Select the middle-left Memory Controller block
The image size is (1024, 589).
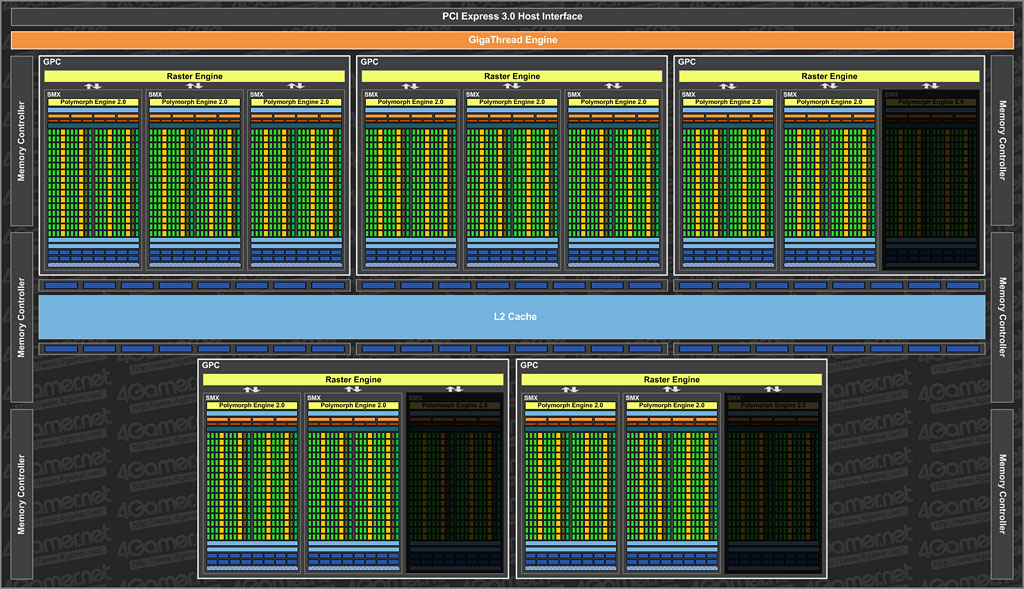pos(21,316)
